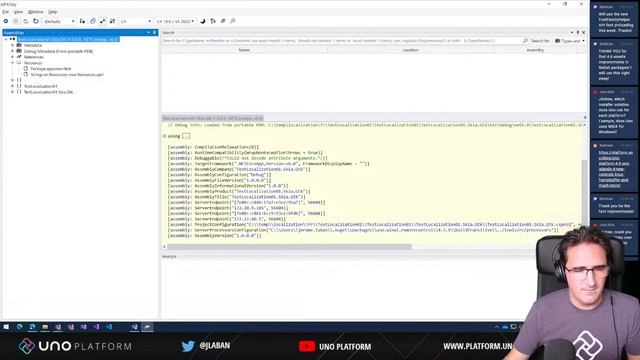
Task: Sort search results by Location column
Action: click(411, 50)
